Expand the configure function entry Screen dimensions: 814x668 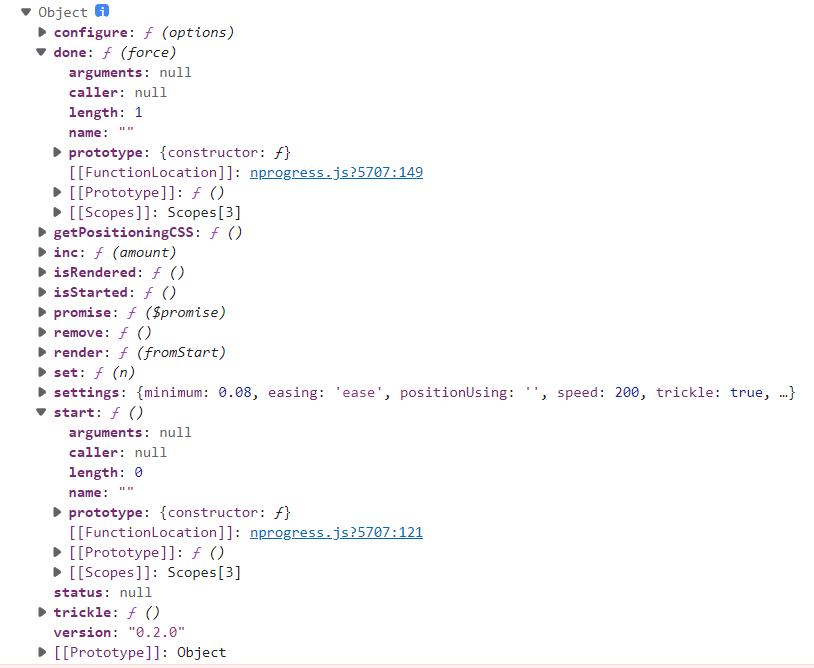[x=42, y=32]
